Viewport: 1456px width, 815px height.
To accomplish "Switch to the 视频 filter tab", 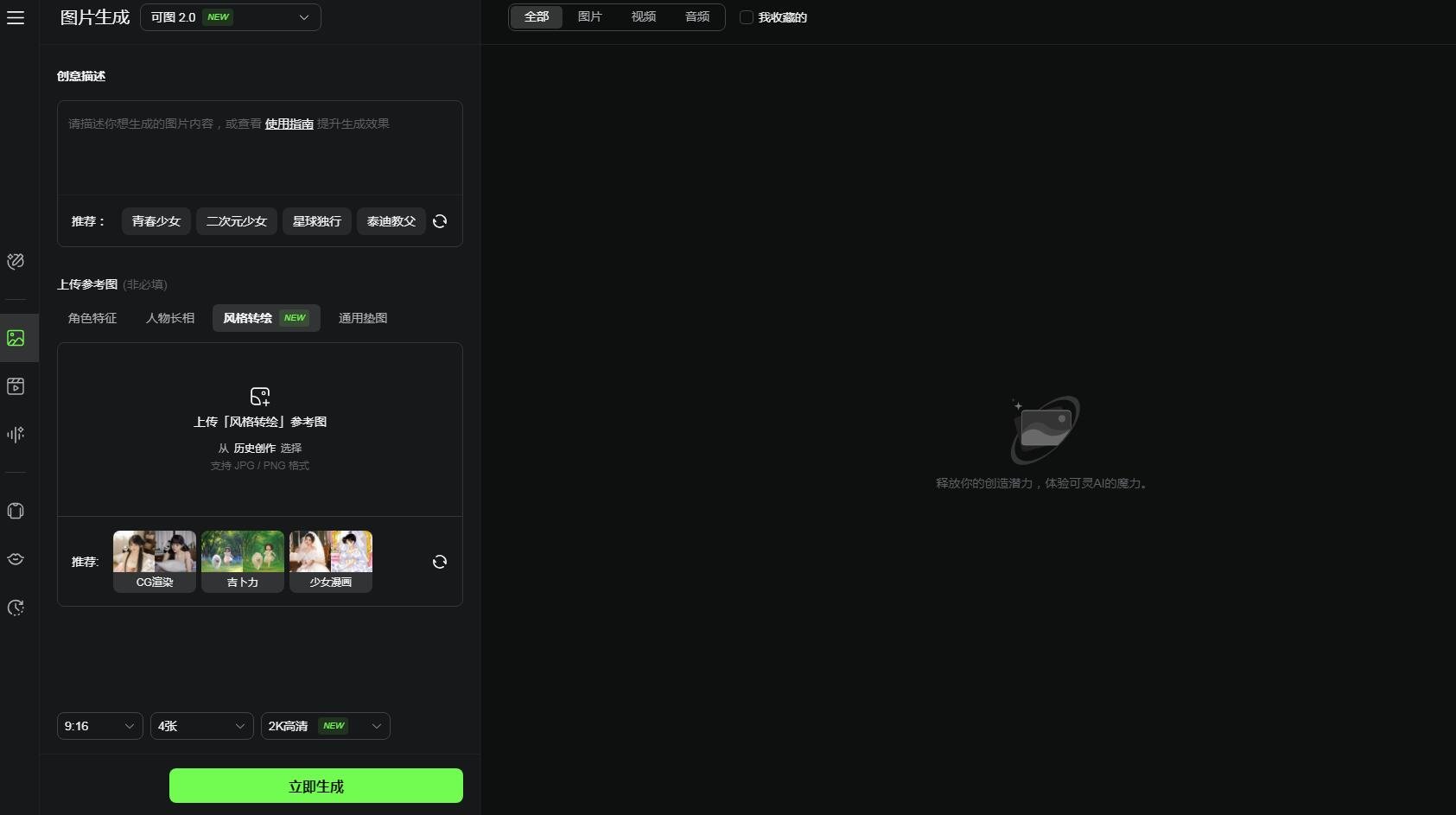I will [644, 17].
